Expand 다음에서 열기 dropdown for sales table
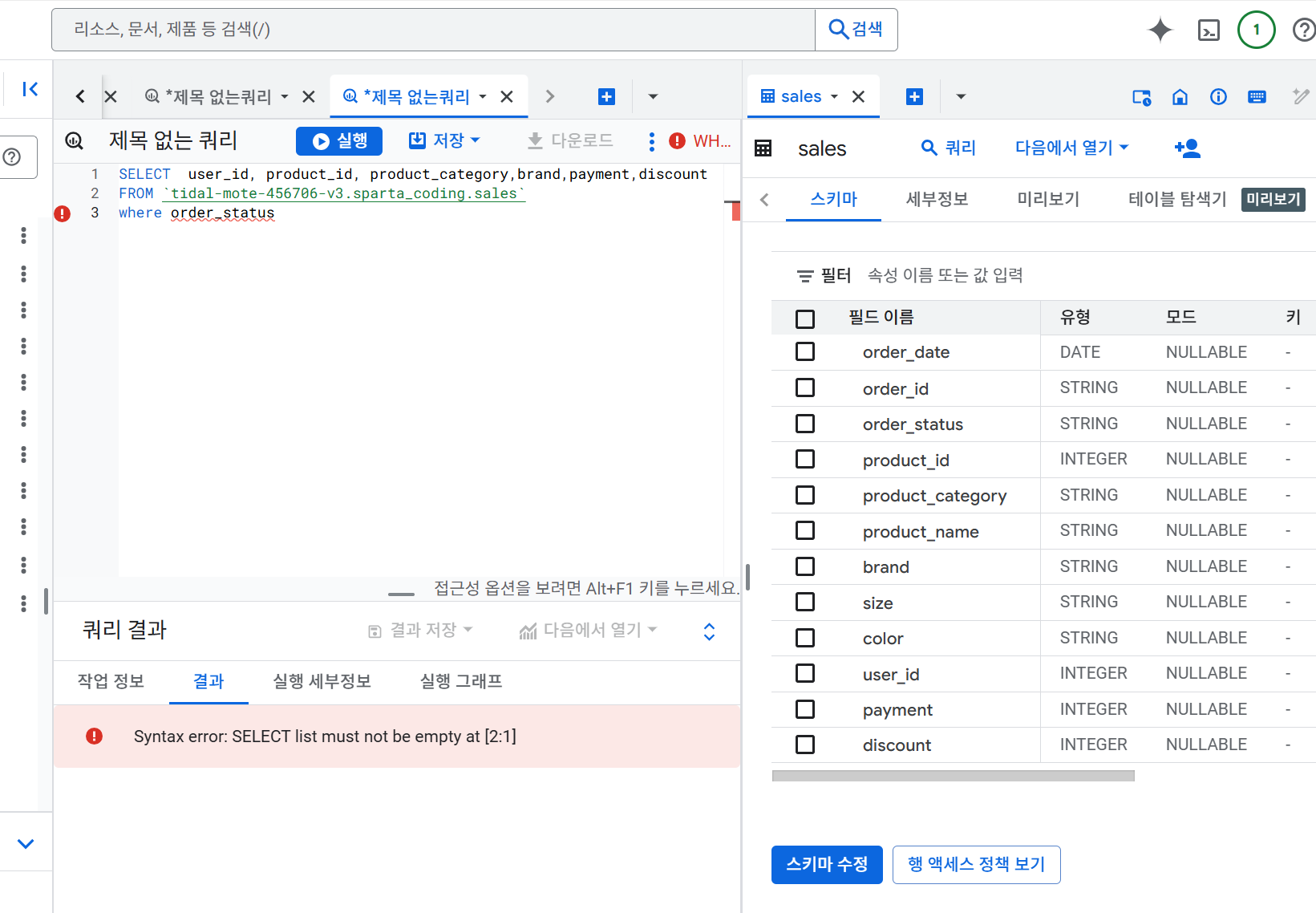The height and width of the screenshot is (913, 1316). 1072,148
